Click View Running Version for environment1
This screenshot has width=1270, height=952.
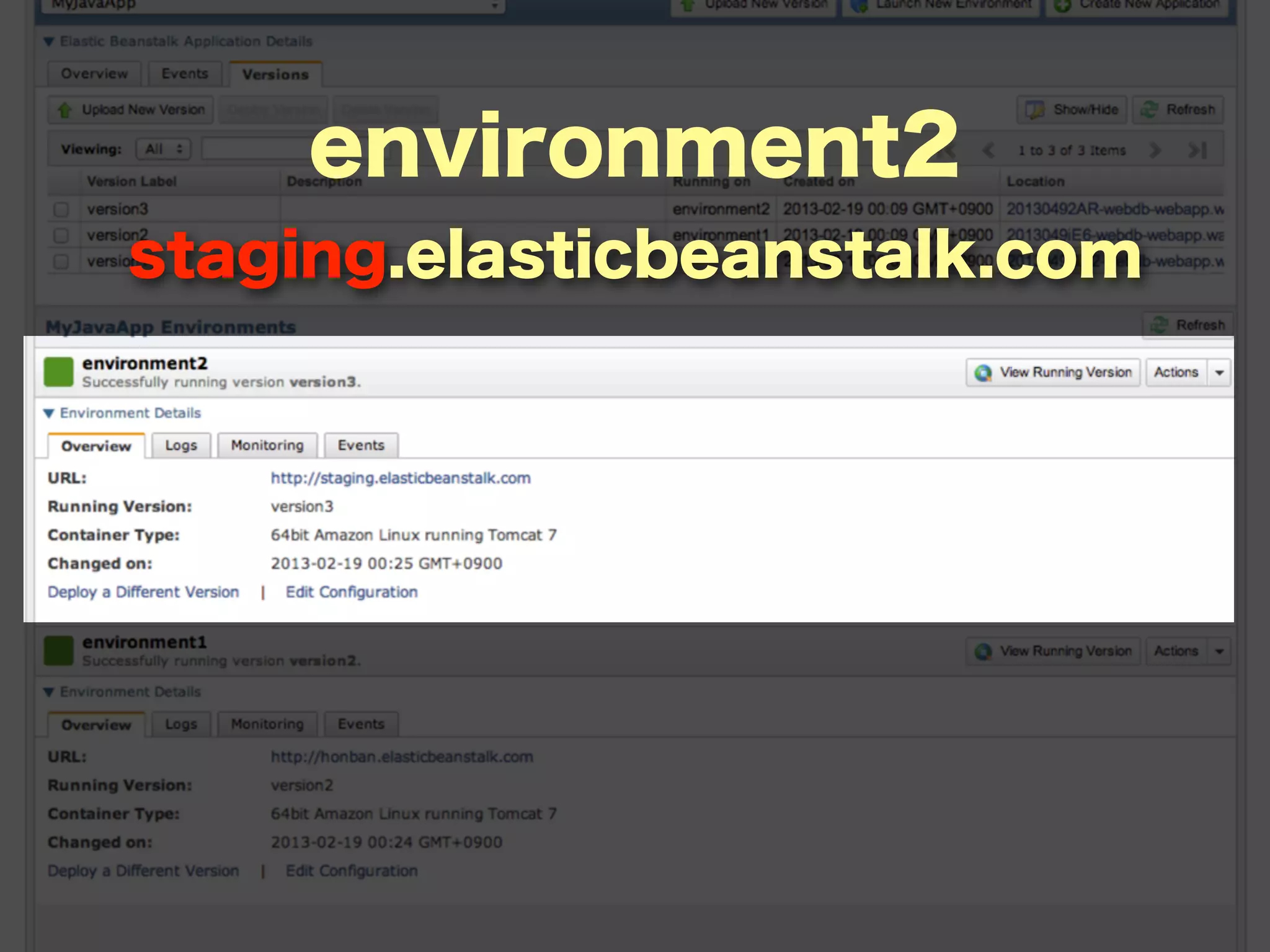pyautogui.click(x=1053, y=651)
